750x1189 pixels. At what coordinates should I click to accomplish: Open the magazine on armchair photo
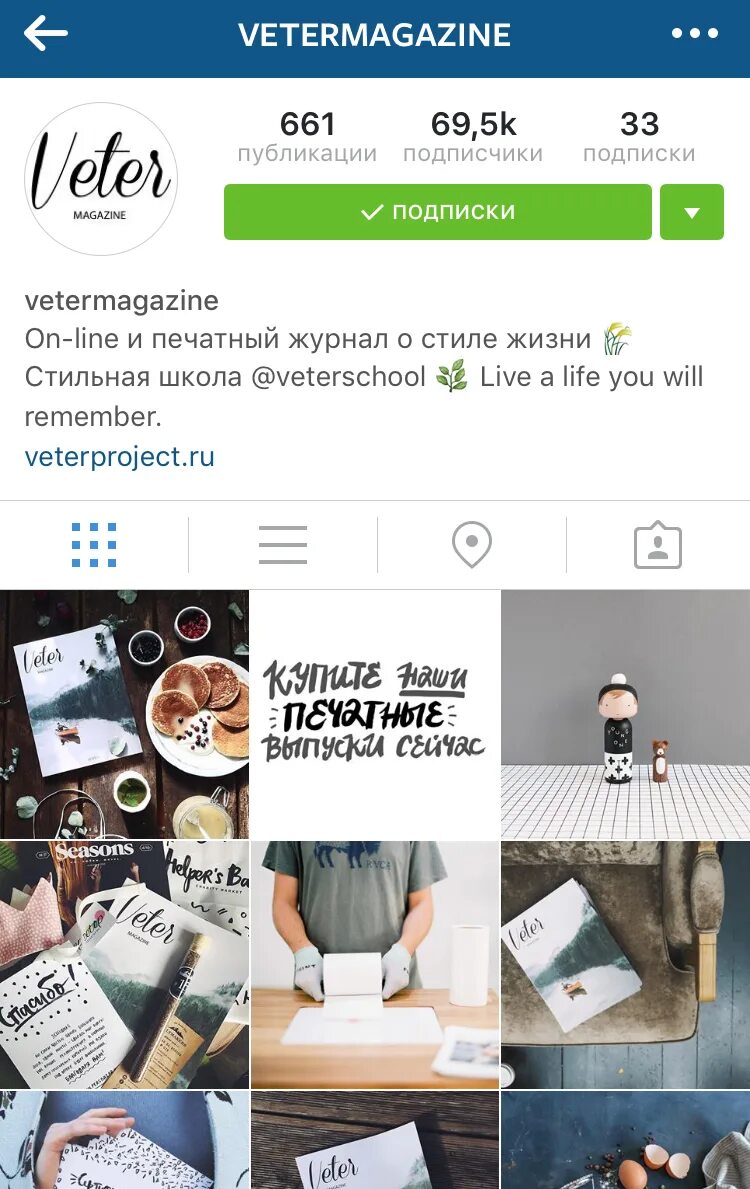click(626, 965)
